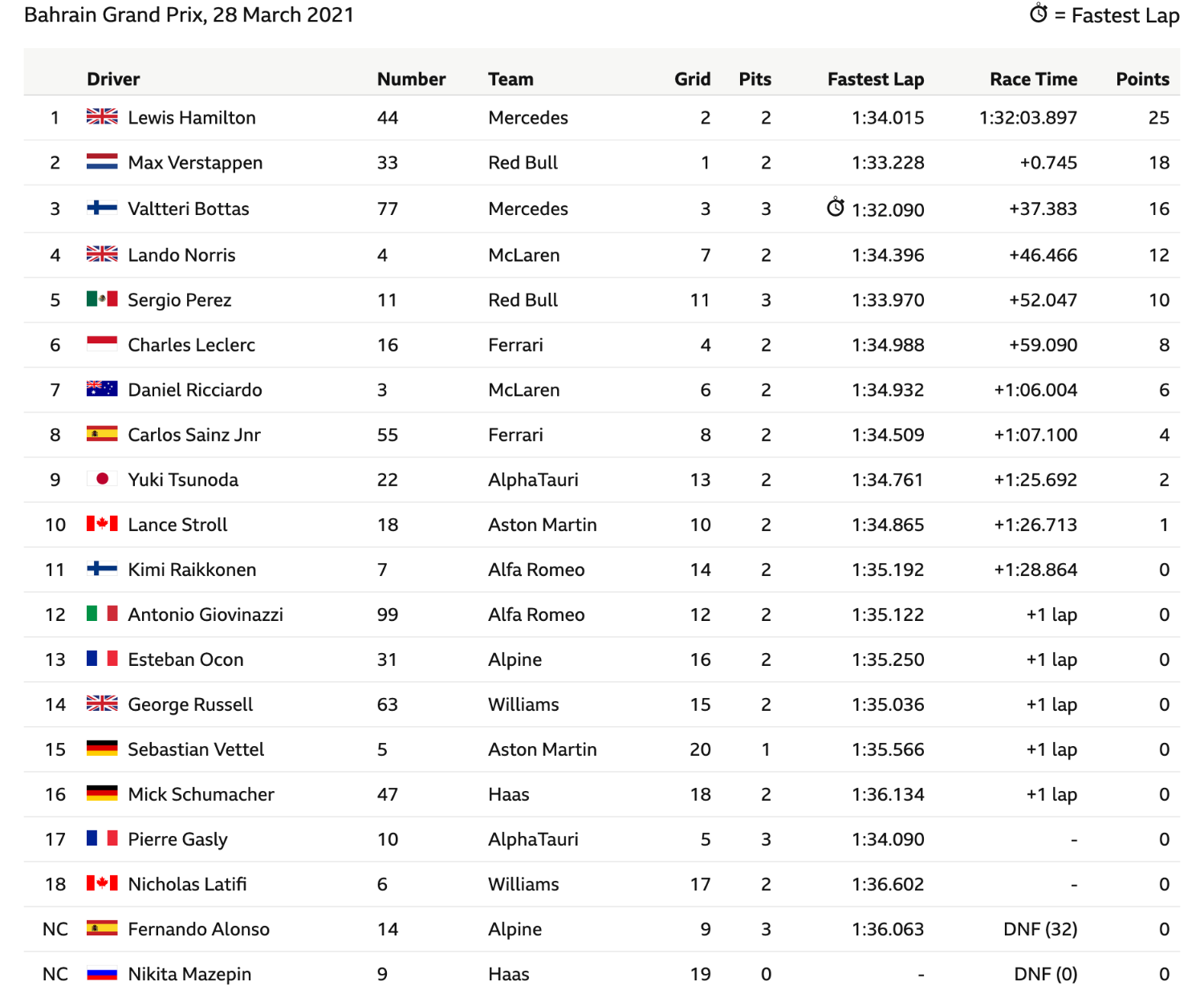Click the Bahrain Grand Prix title text
Viewport: 1204px width, 990px height.
[189, 15]
